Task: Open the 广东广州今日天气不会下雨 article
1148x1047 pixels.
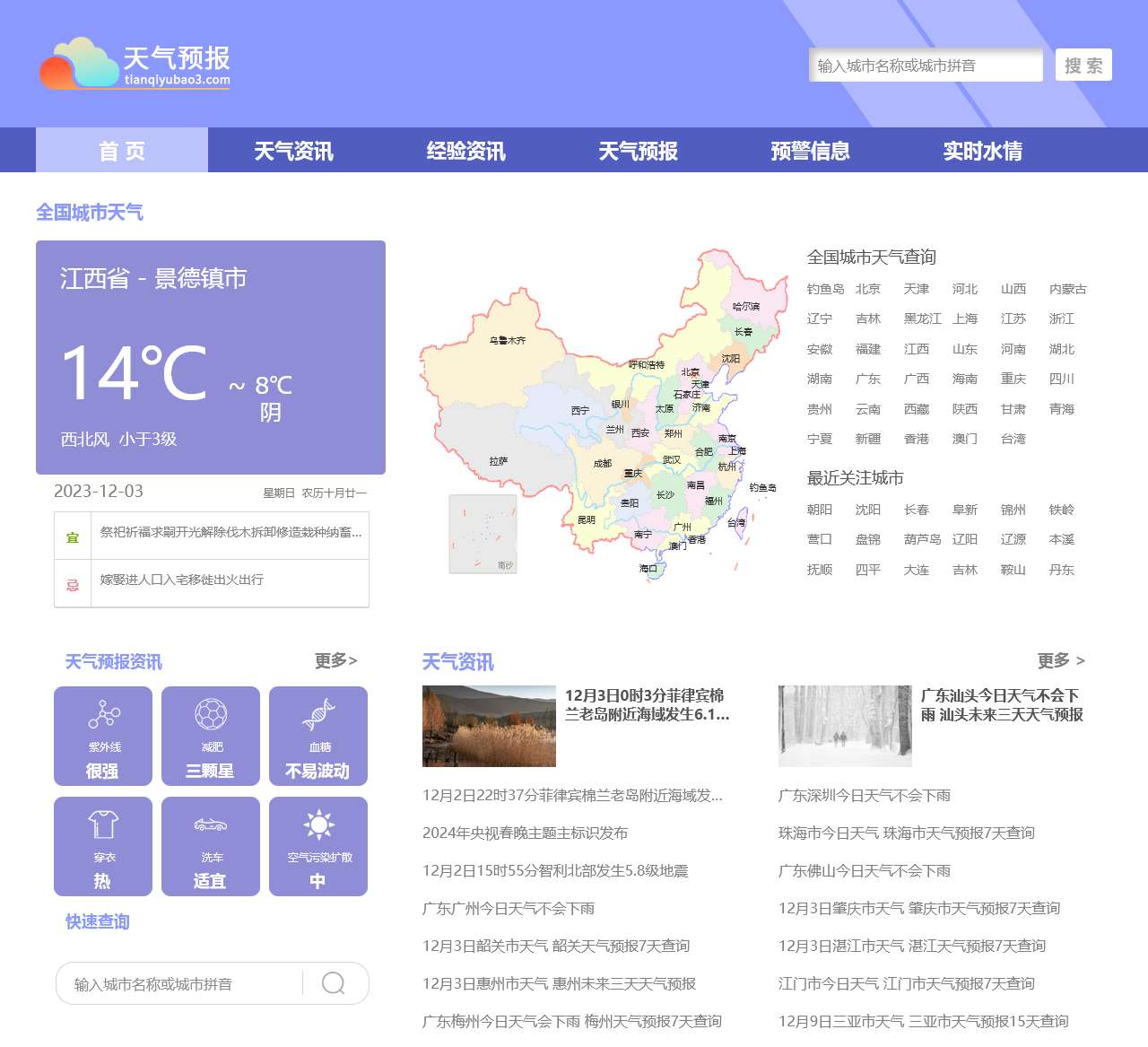Action: 509,908
